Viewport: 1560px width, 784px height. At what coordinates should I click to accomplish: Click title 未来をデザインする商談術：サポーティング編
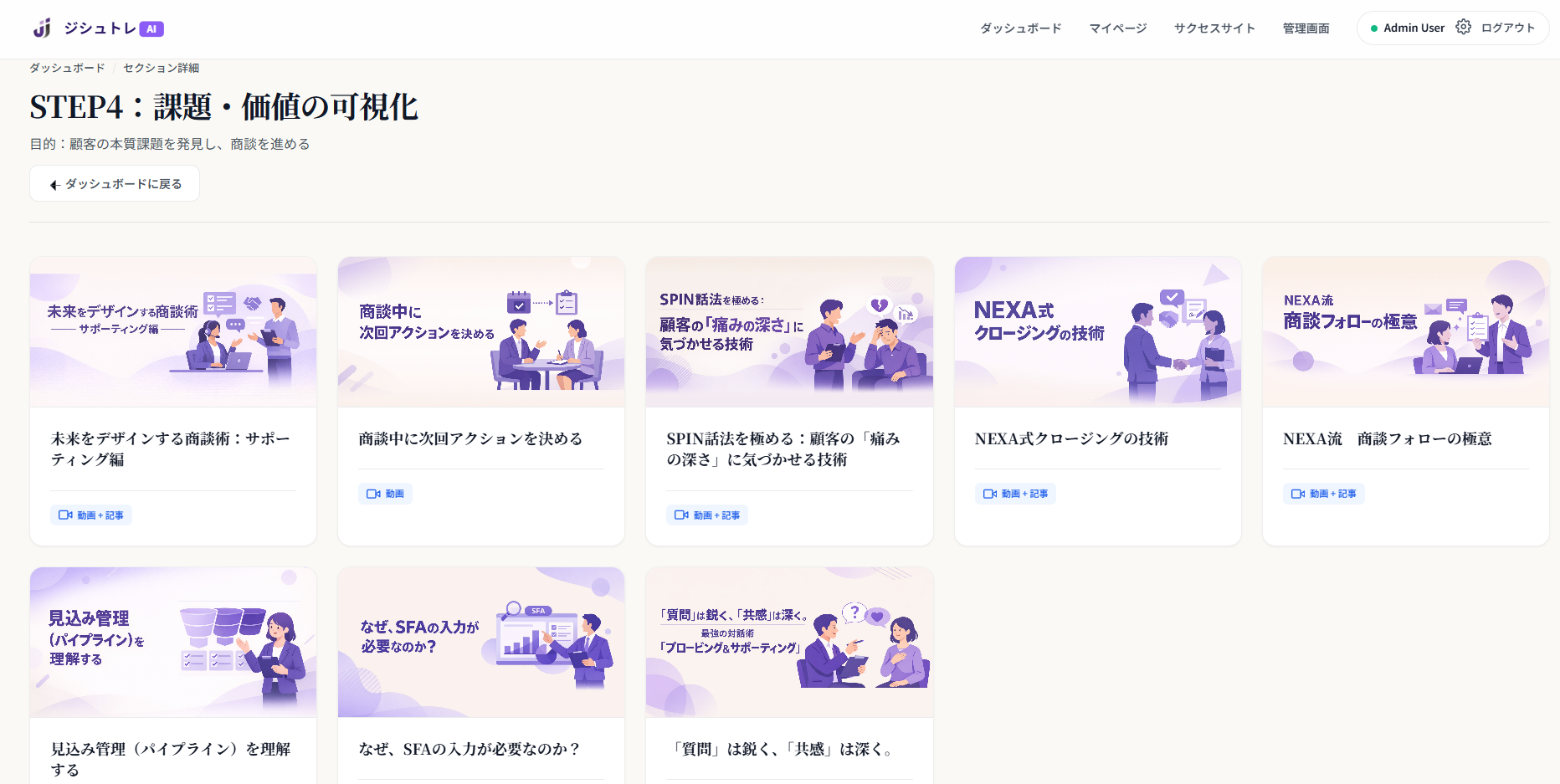tap(171, 449)
